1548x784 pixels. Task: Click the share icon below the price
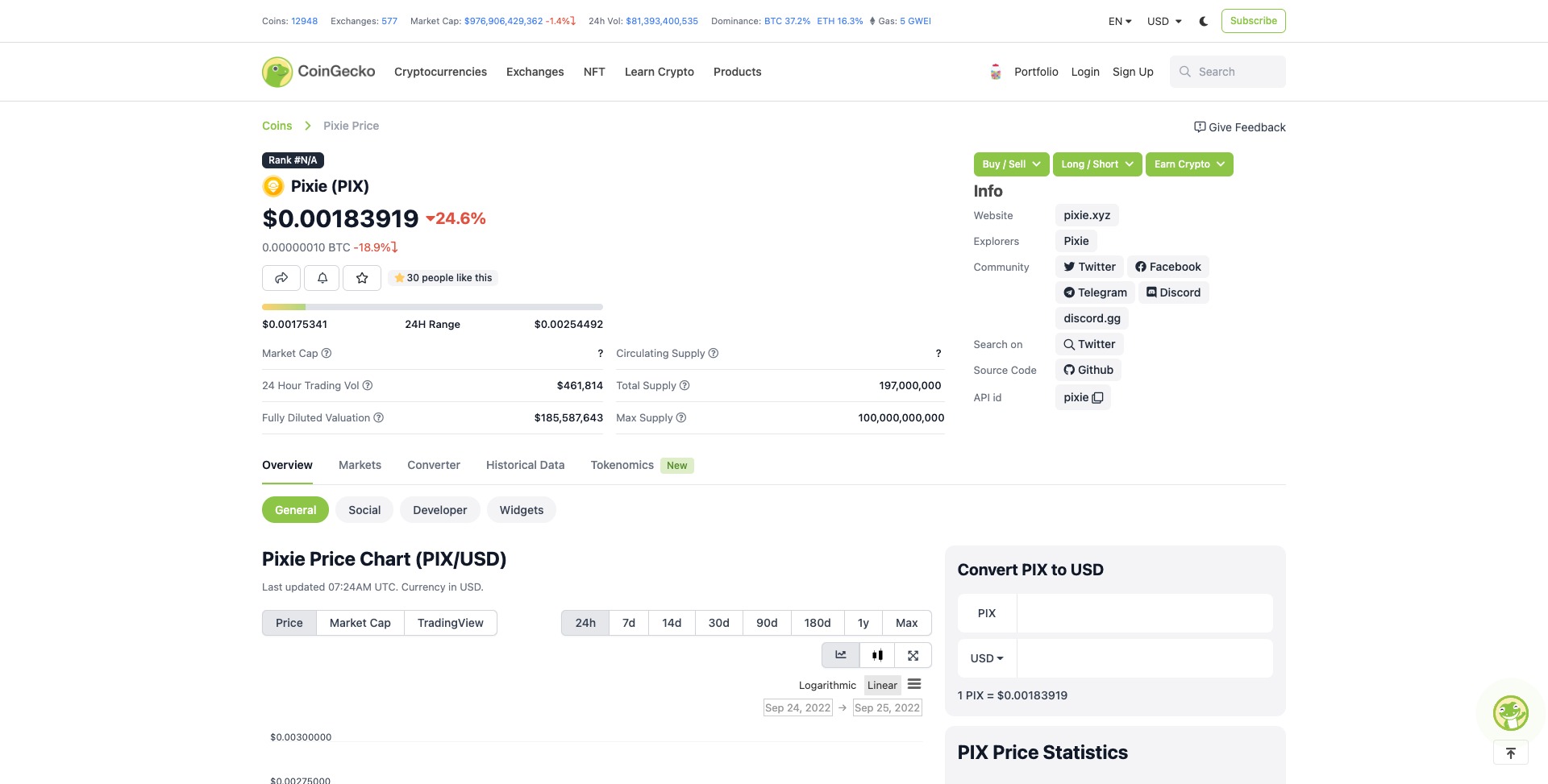[x=281, y=277]
